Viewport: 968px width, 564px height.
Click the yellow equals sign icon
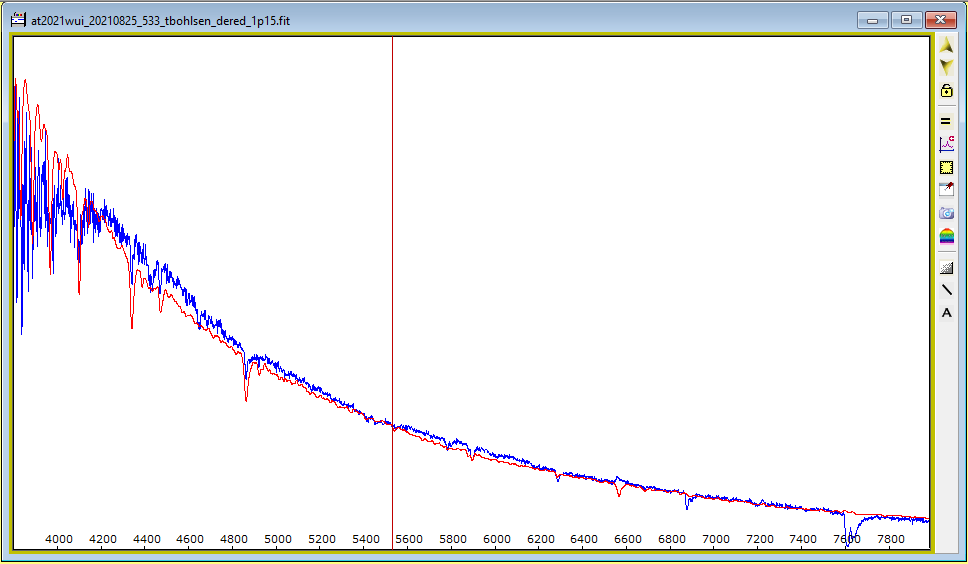(x=946, y=121)
